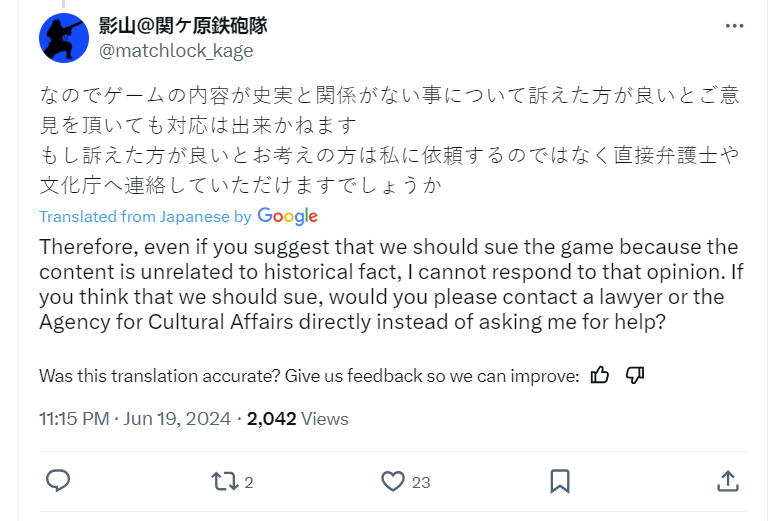Open the @matchlock_kage handle link

pos(175,50)
